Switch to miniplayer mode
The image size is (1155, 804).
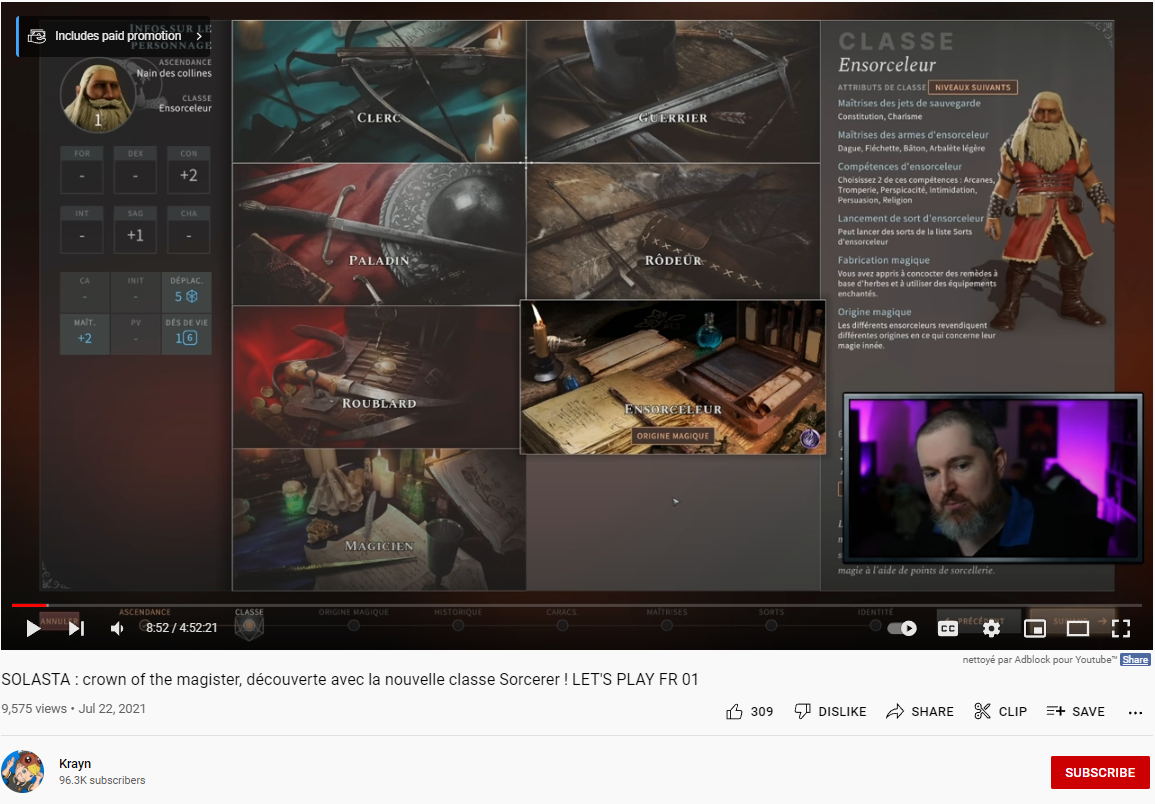tap(1035, 628)
